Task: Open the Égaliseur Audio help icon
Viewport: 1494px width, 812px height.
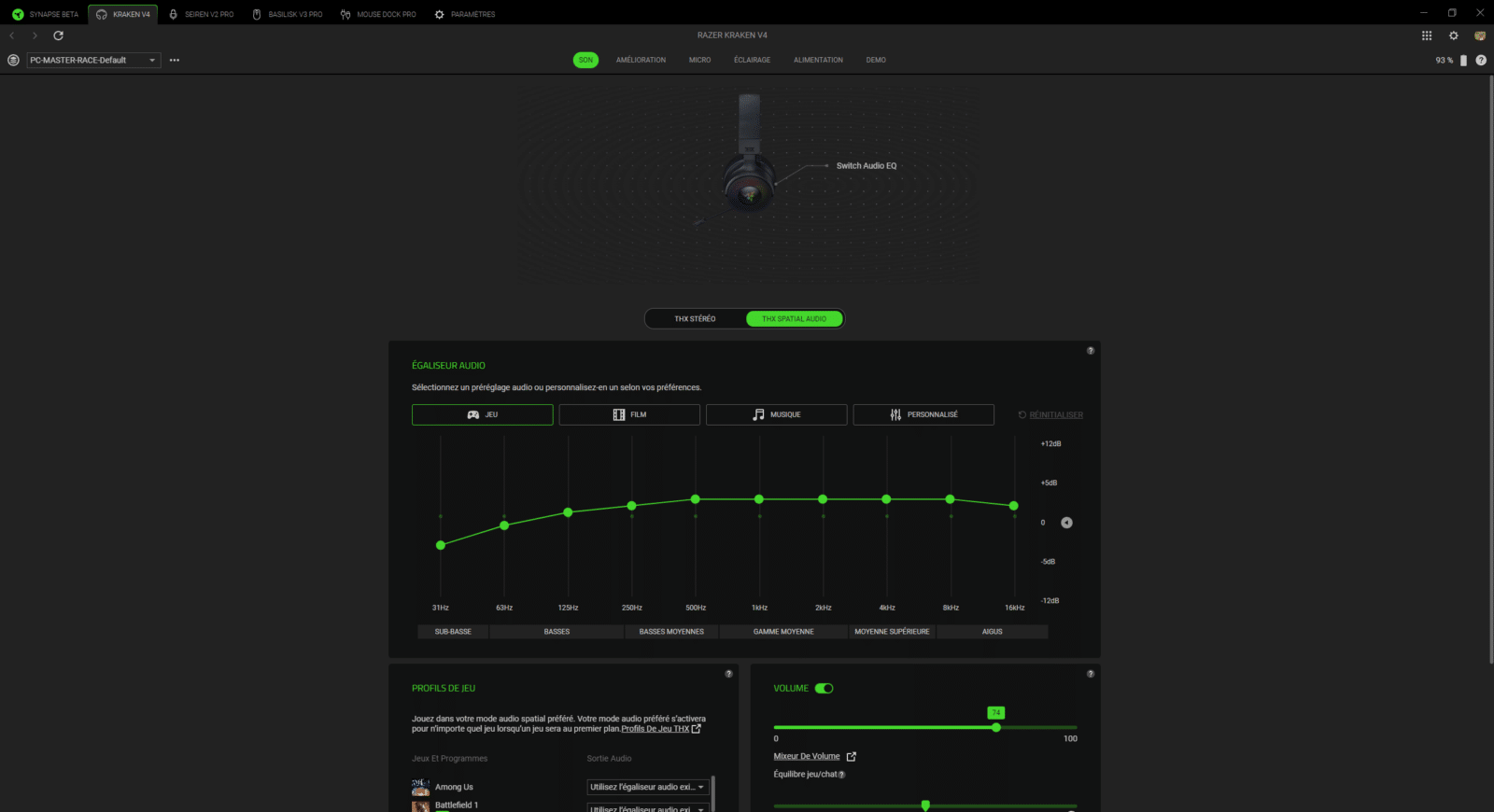Action: (x=1091, y=351)
